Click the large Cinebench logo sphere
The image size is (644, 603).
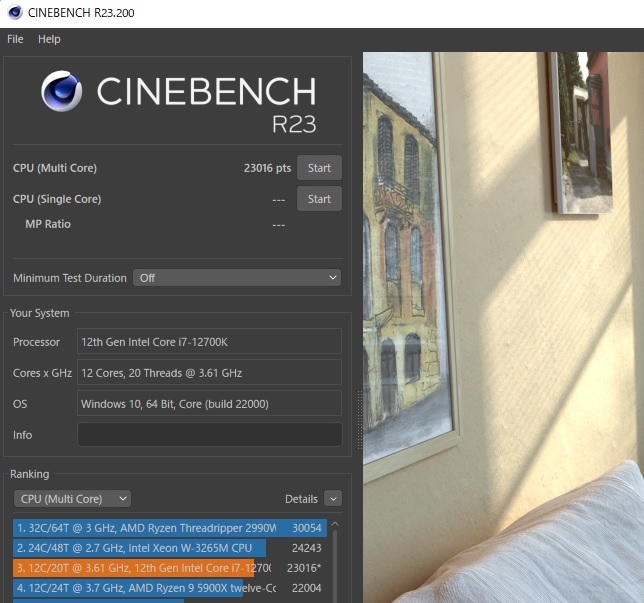click(x=62, y=91)
